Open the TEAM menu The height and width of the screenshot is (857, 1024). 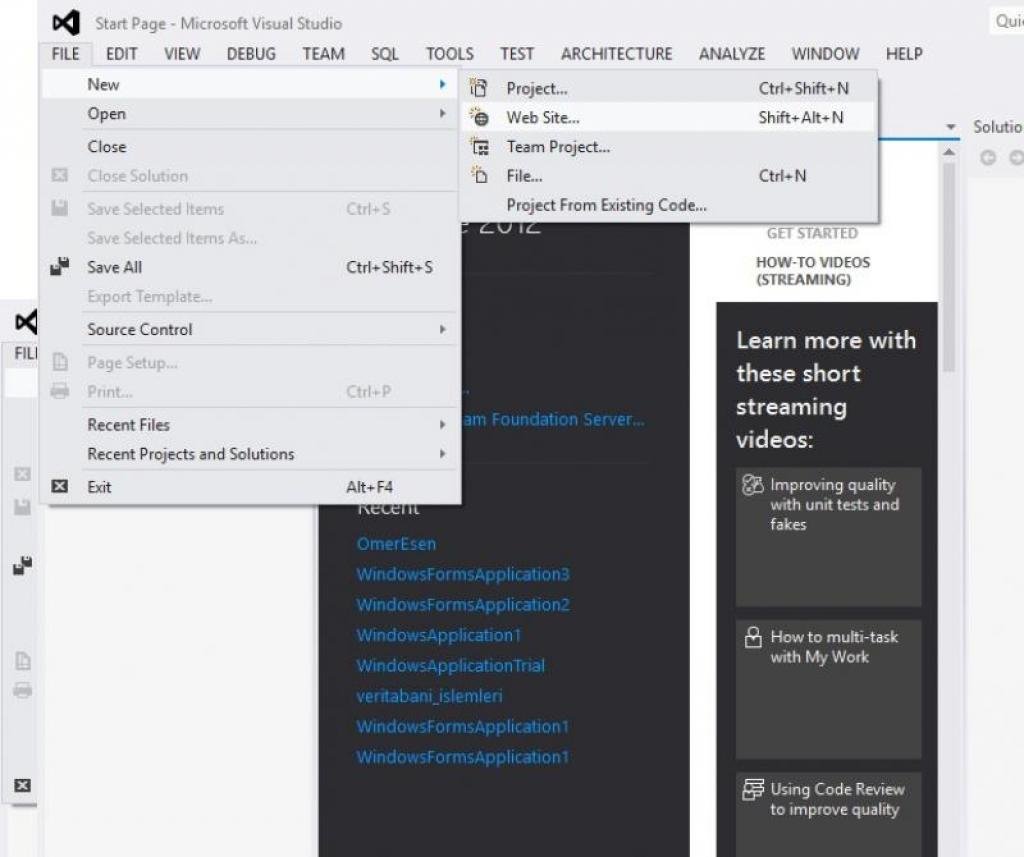[x=323, y=54]
